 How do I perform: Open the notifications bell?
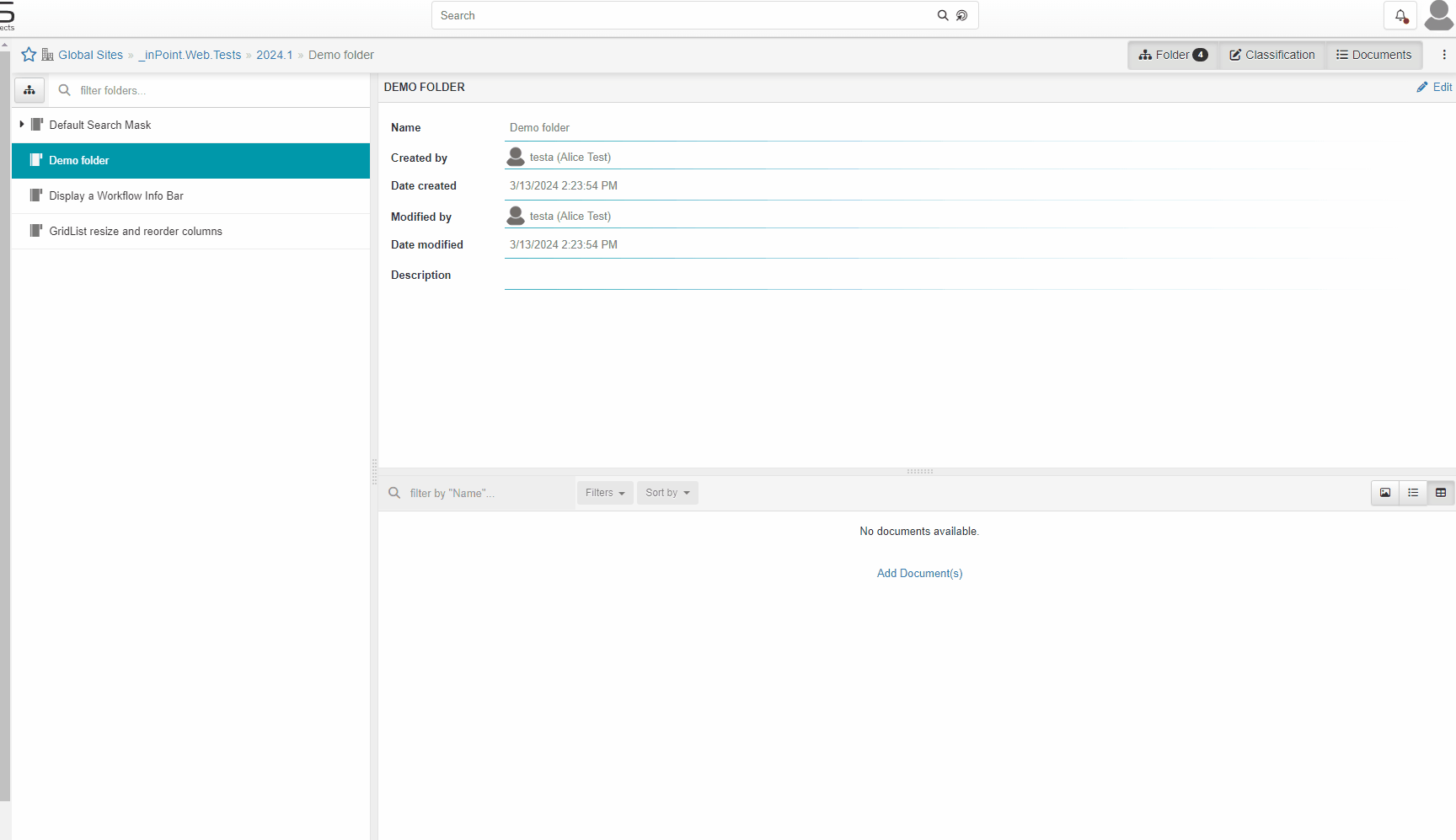(x=1400, y=15)
